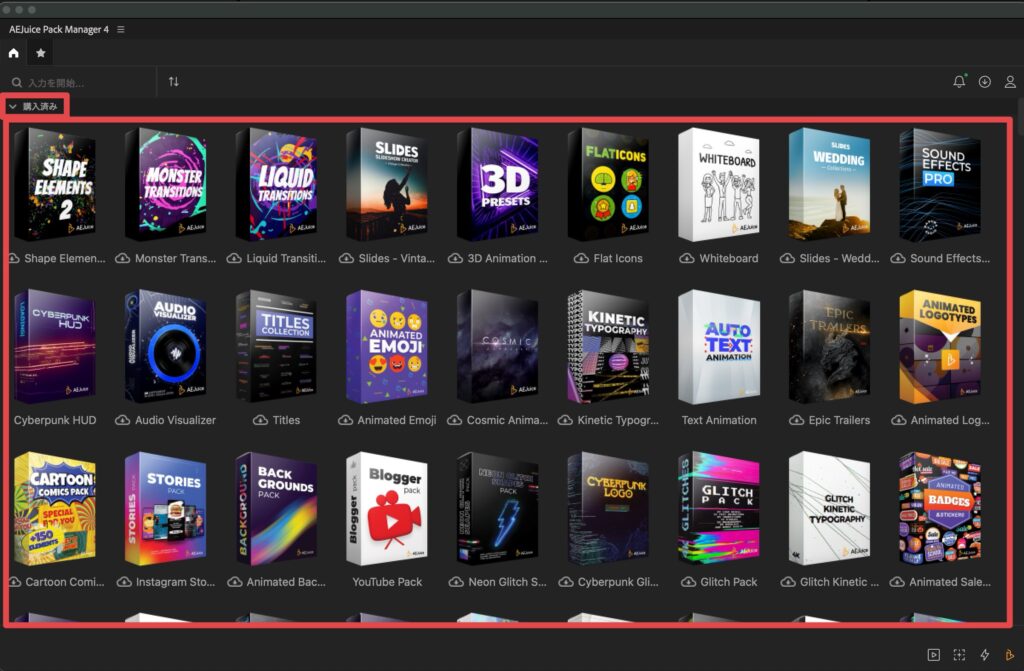Click the "YouTube Pack" label
1024x671 pixels.
point(387,582)
